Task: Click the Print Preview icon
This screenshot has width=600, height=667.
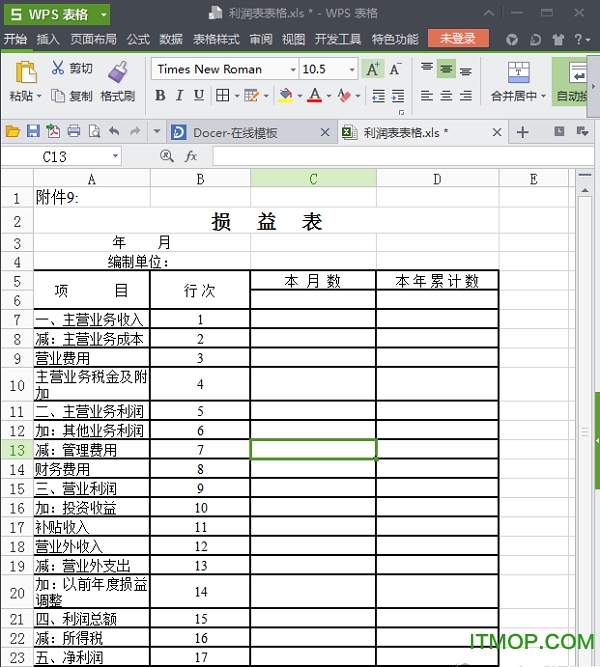Action: click(x=94, y=131)
